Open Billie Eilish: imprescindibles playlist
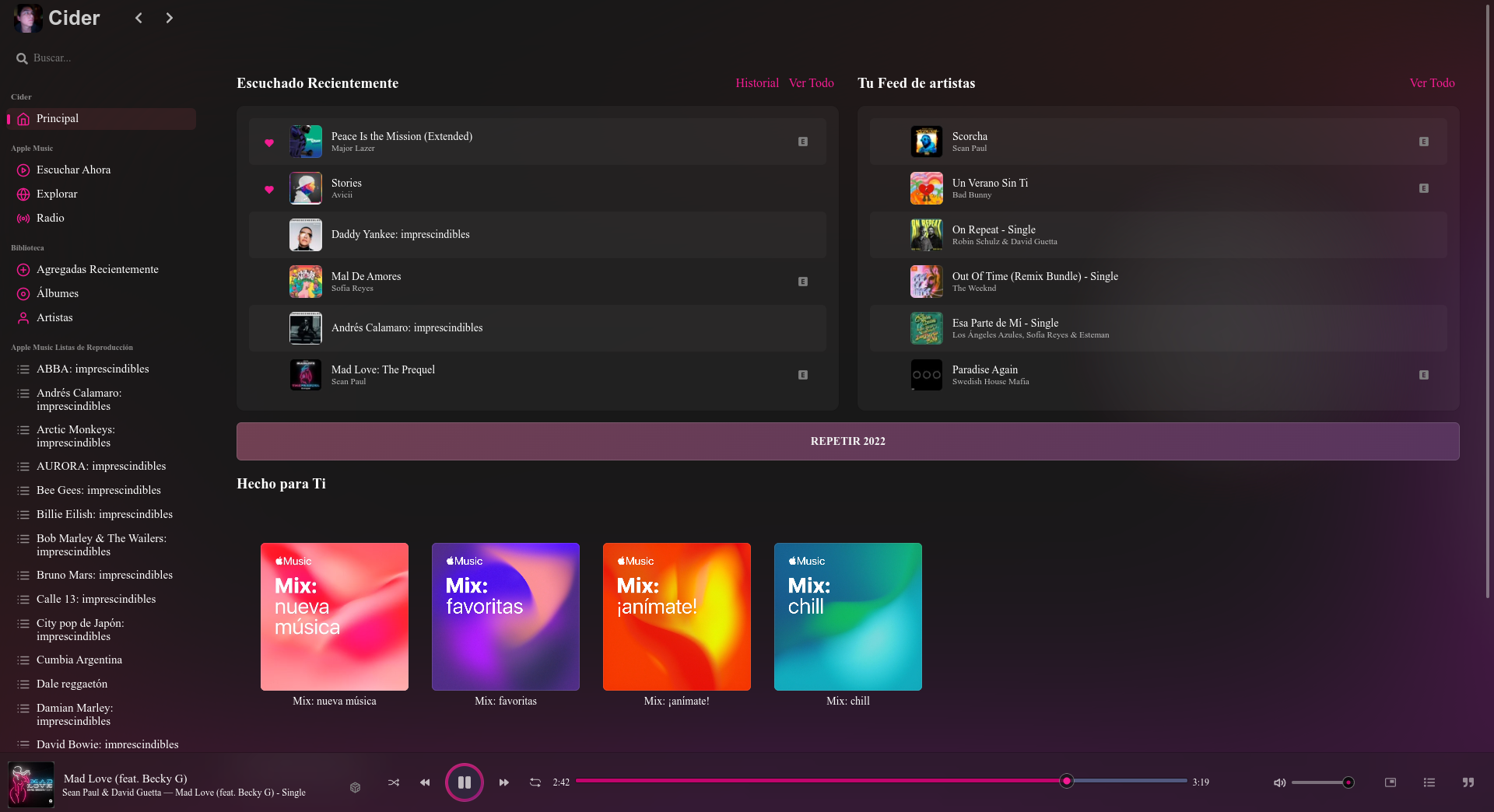 pos(101,514)
